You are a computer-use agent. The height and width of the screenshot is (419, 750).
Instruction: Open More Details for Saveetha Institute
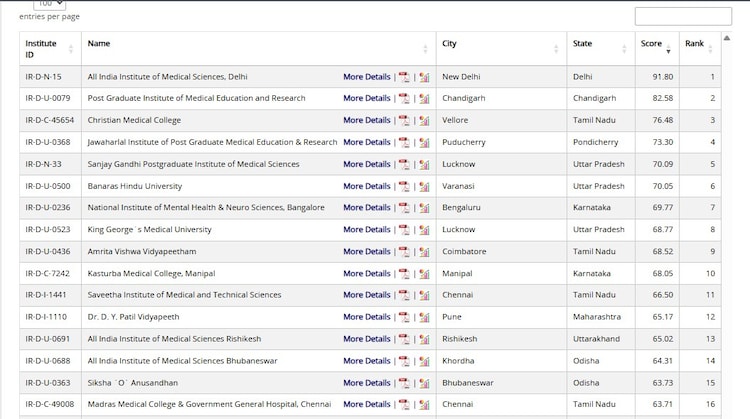pyautogui.click(x=366, y=295)
